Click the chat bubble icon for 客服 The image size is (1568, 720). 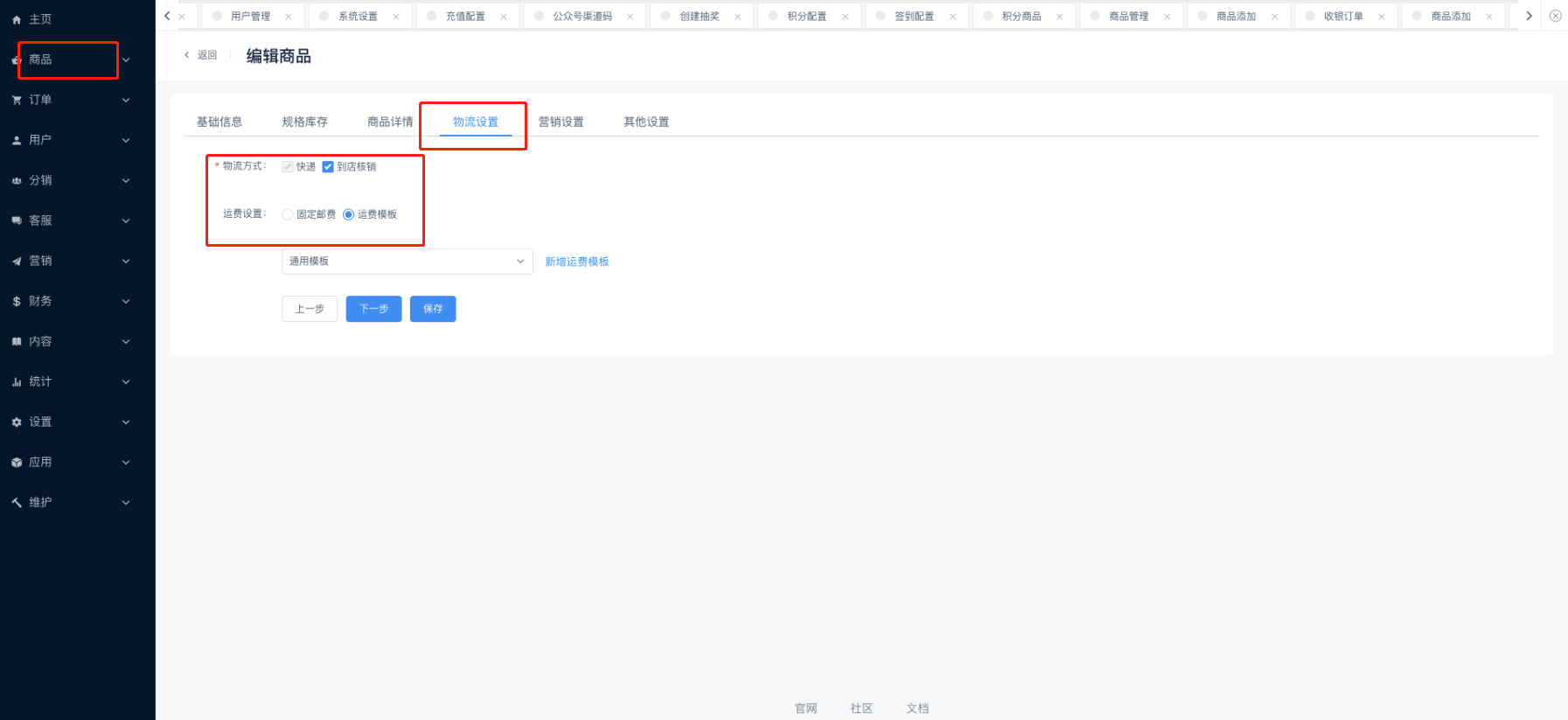(x=17, y=221)
